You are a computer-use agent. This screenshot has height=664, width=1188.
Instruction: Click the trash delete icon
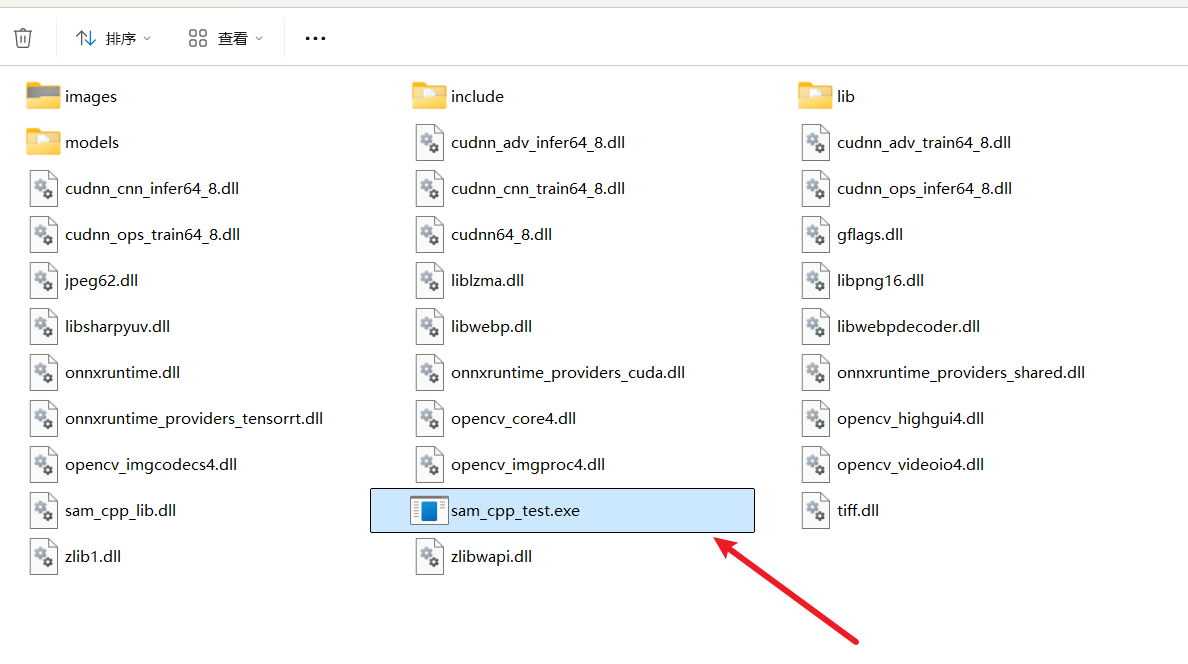click(x=23, y=38)
